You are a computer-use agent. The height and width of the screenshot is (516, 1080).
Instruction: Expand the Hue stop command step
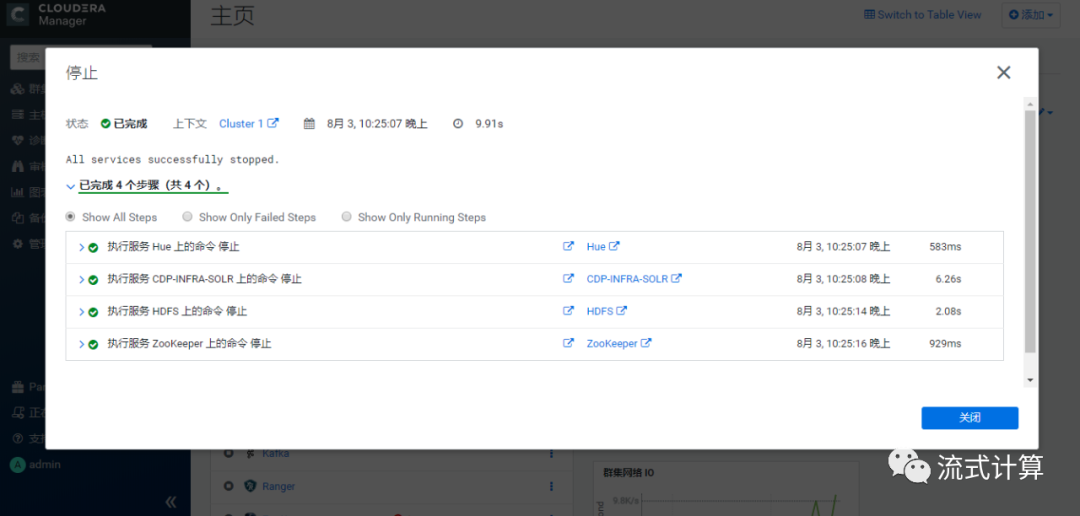click(81, 247)
